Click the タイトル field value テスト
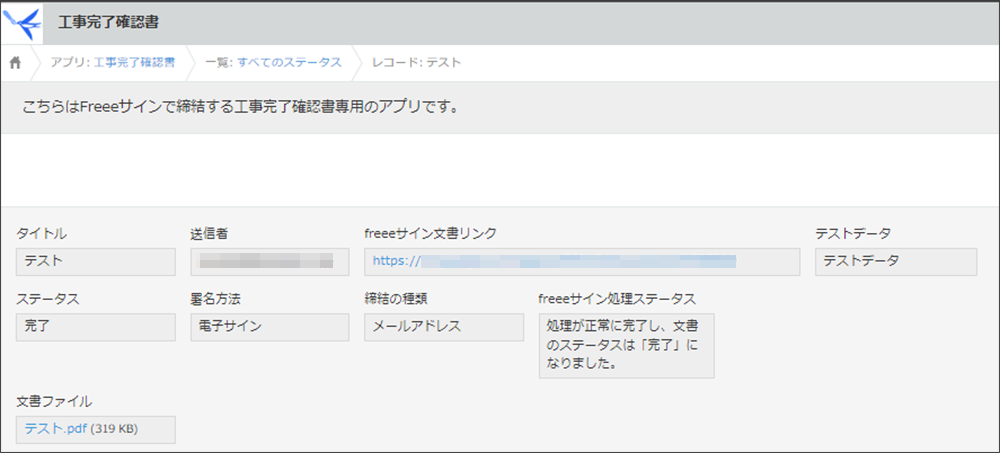The image size is (1000, 453). 96,262
